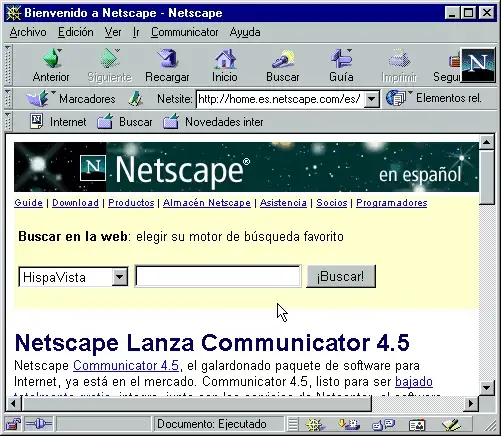Click the Netsite URL address field
Screen dimensions: 501x436
[280, 99]
